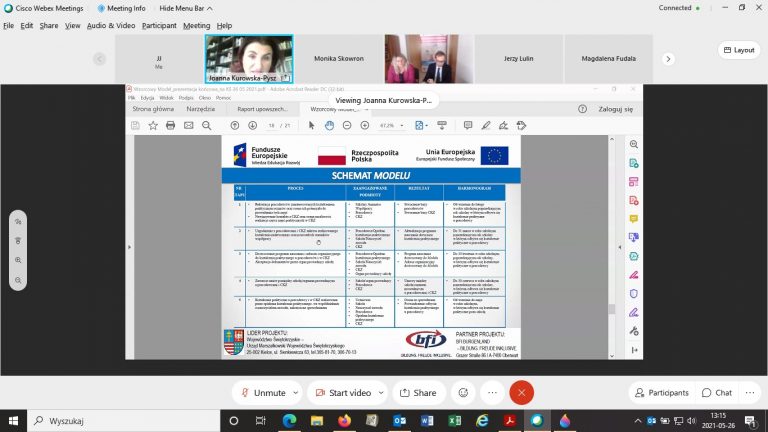
Task: Open Firefox from taskbar
Action: coord(344,421)
